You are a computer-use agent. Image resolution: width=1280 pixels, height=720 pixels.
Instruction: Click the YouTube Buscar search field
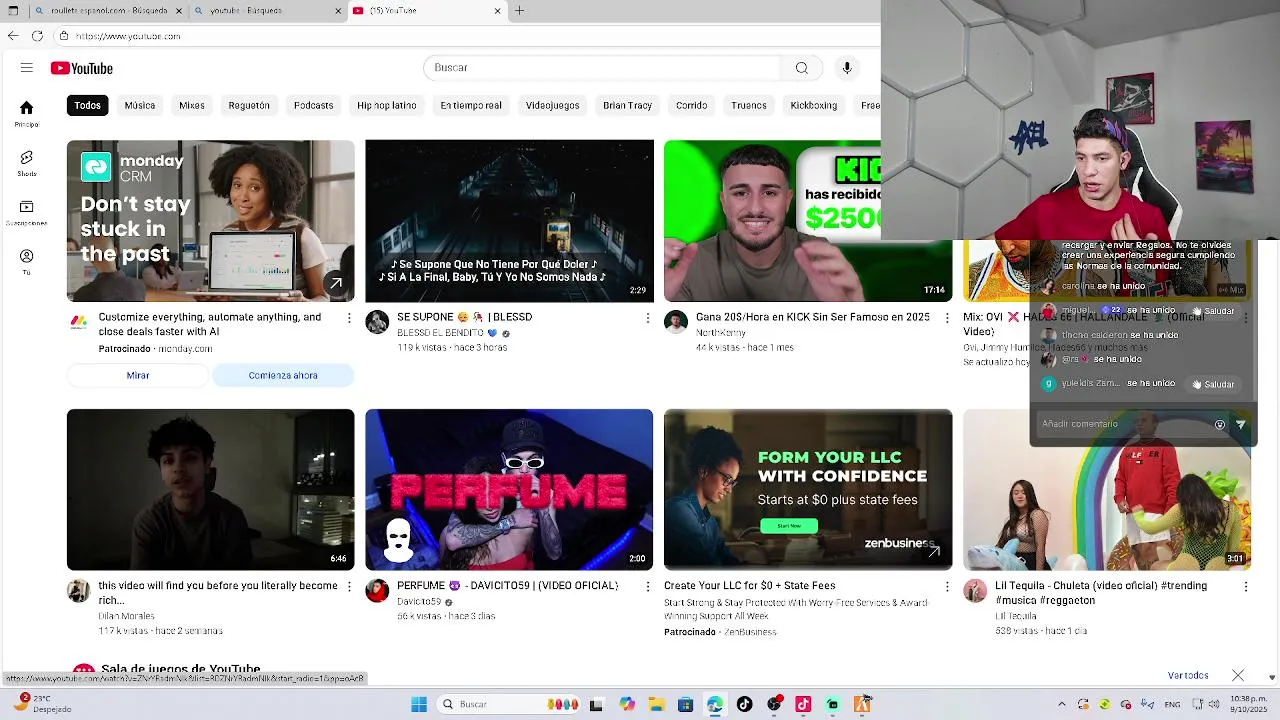click(602, 68)
